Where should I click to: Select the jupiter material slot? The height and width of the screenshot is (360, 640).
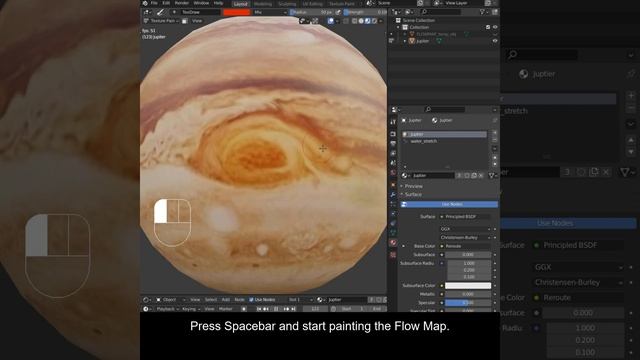click(444, 134)
